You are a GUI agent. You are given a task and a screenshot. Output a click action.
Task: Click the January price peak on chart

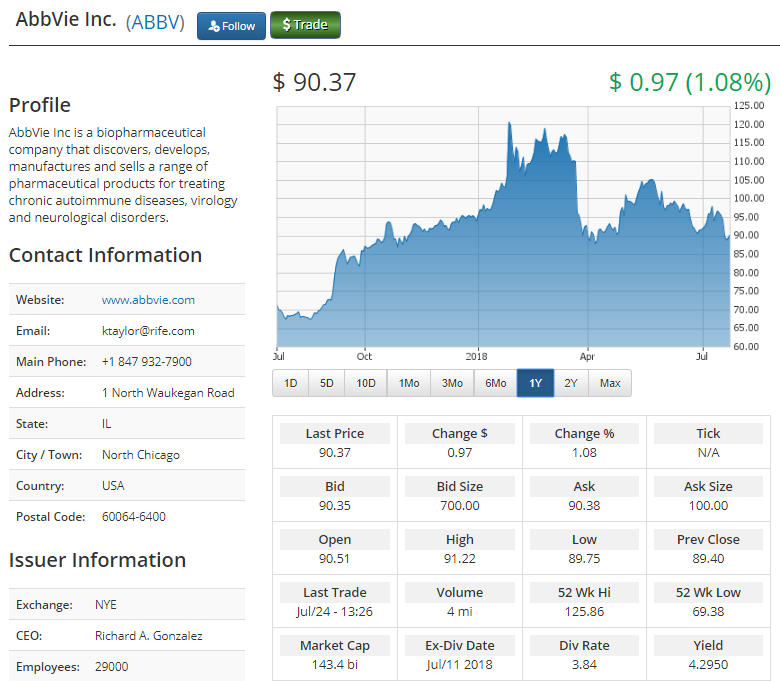(509, 123)
